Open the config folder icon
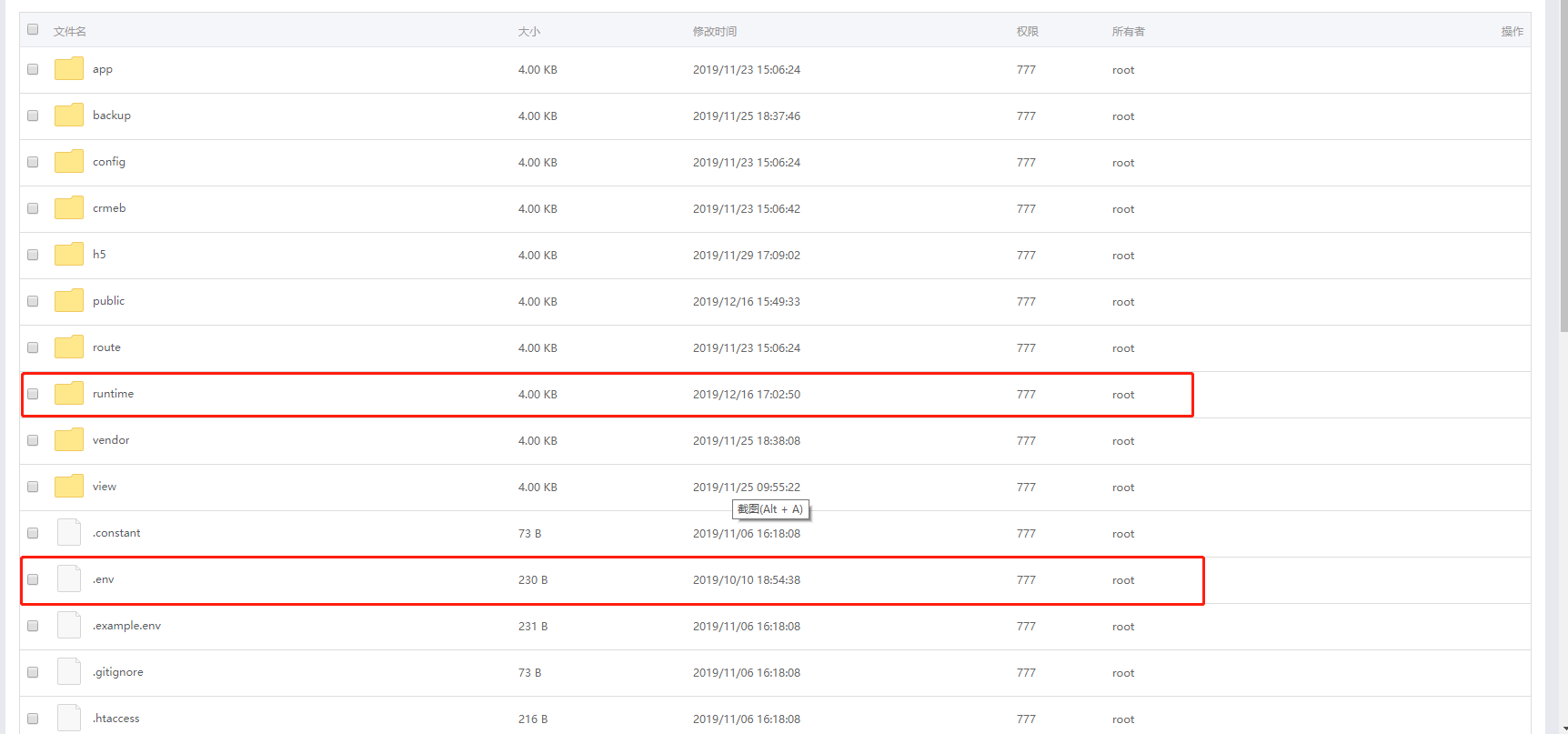This screenshot has height=734, width=1568. pyautogui.click(x=69, y=162)
